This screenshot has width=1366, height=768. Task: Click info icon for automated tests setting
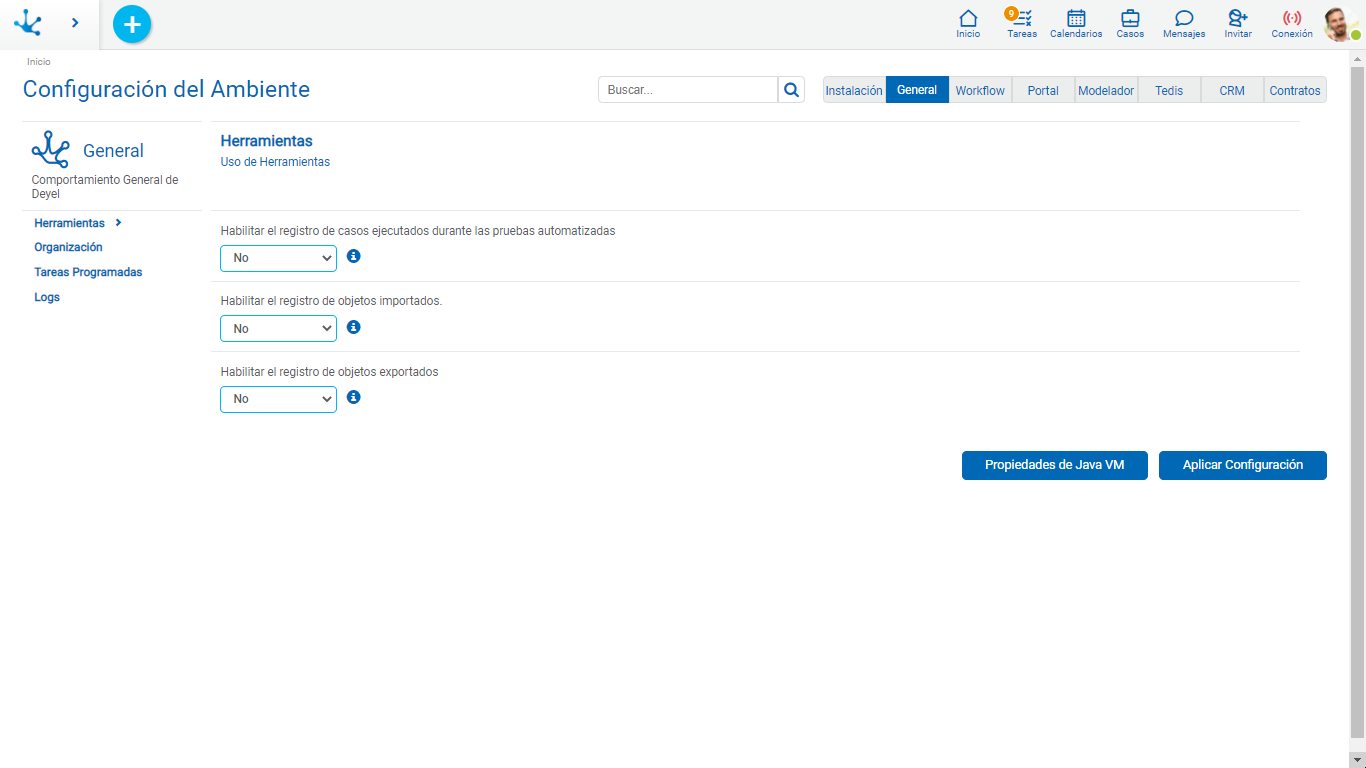[x=353, y=256]
